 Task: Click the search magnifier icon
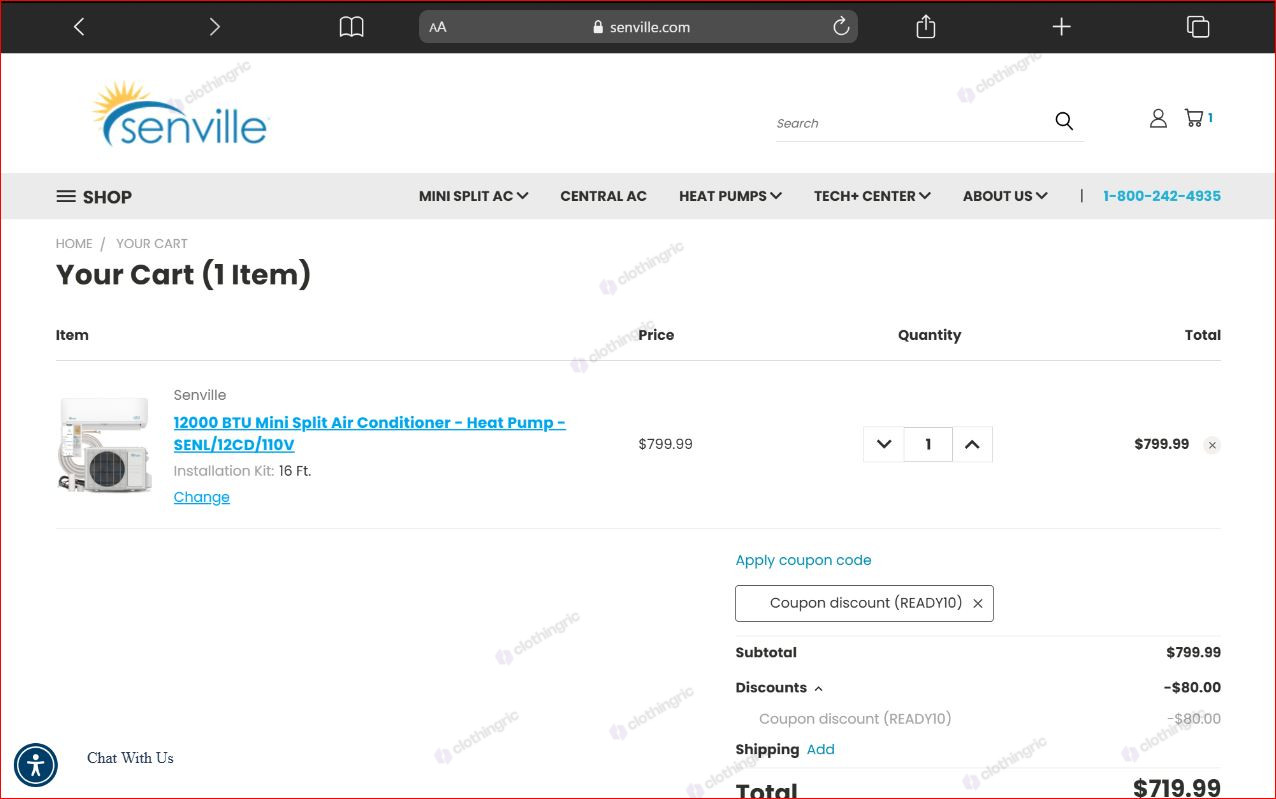1064,121
